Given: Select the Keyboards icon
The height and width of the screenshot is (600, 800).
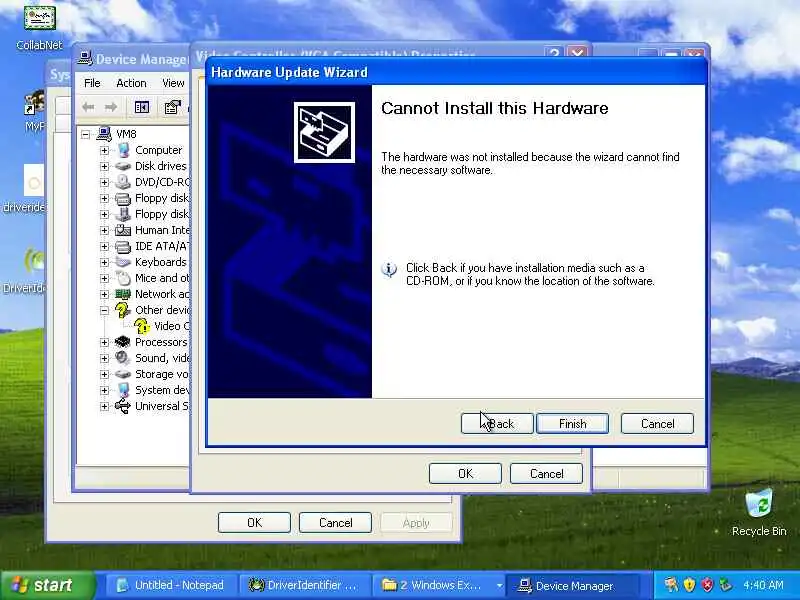Looking at the screenshot, I should click(x=123, y=262).
